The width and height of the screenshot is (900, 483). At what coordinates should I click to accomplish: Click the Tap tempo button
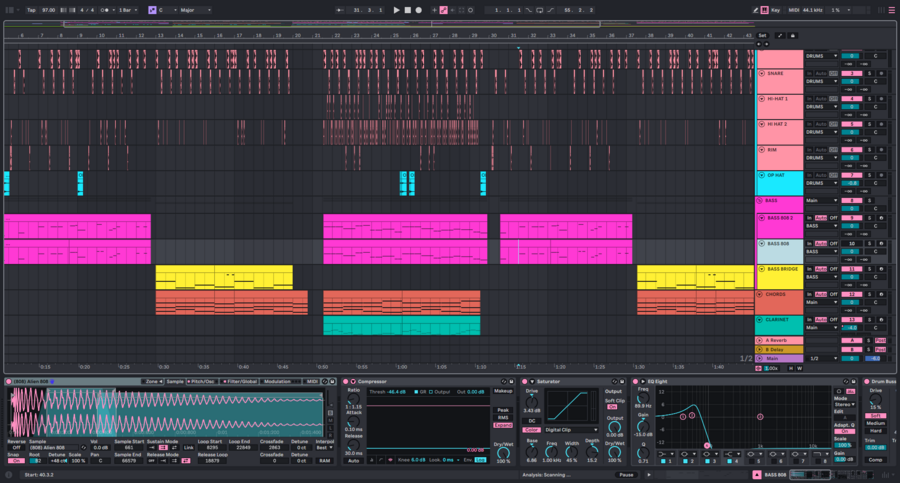coord(31,9)
